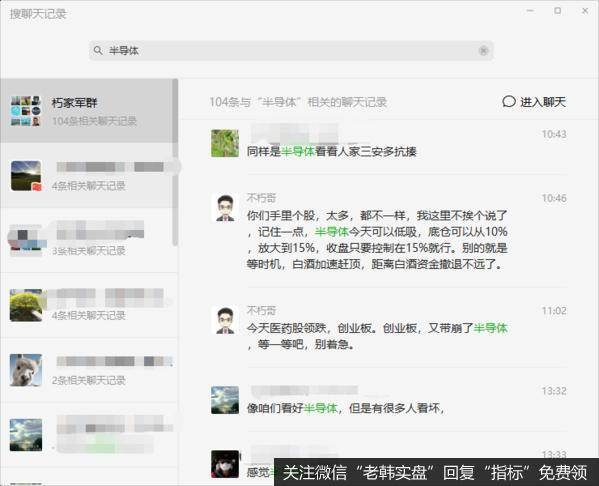This screenshot has height=486, width=599.
Task: Click the 104条与半导体相关的聊天记录 header text
Action: [x=298, y=102]
